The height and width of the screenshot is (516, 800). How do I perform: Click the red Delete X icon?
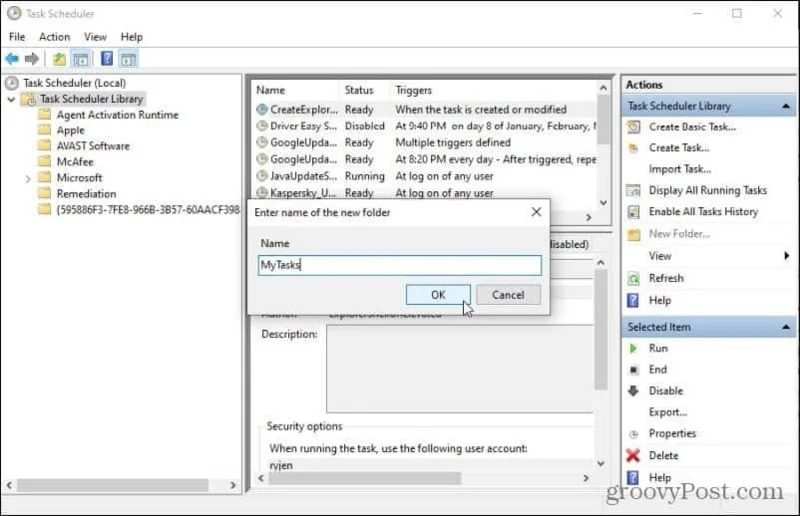[x=633, y=455]
